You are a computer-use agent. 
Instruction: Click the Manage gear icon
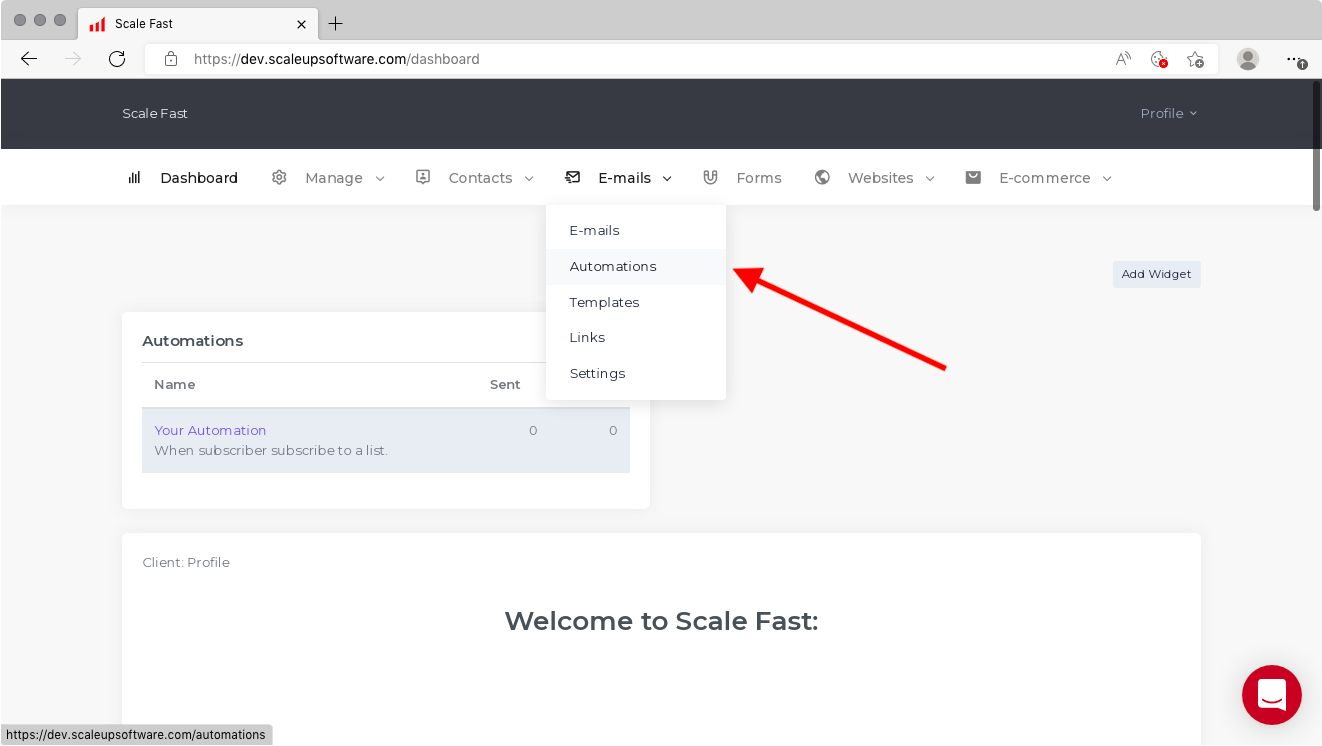[280, 177]
